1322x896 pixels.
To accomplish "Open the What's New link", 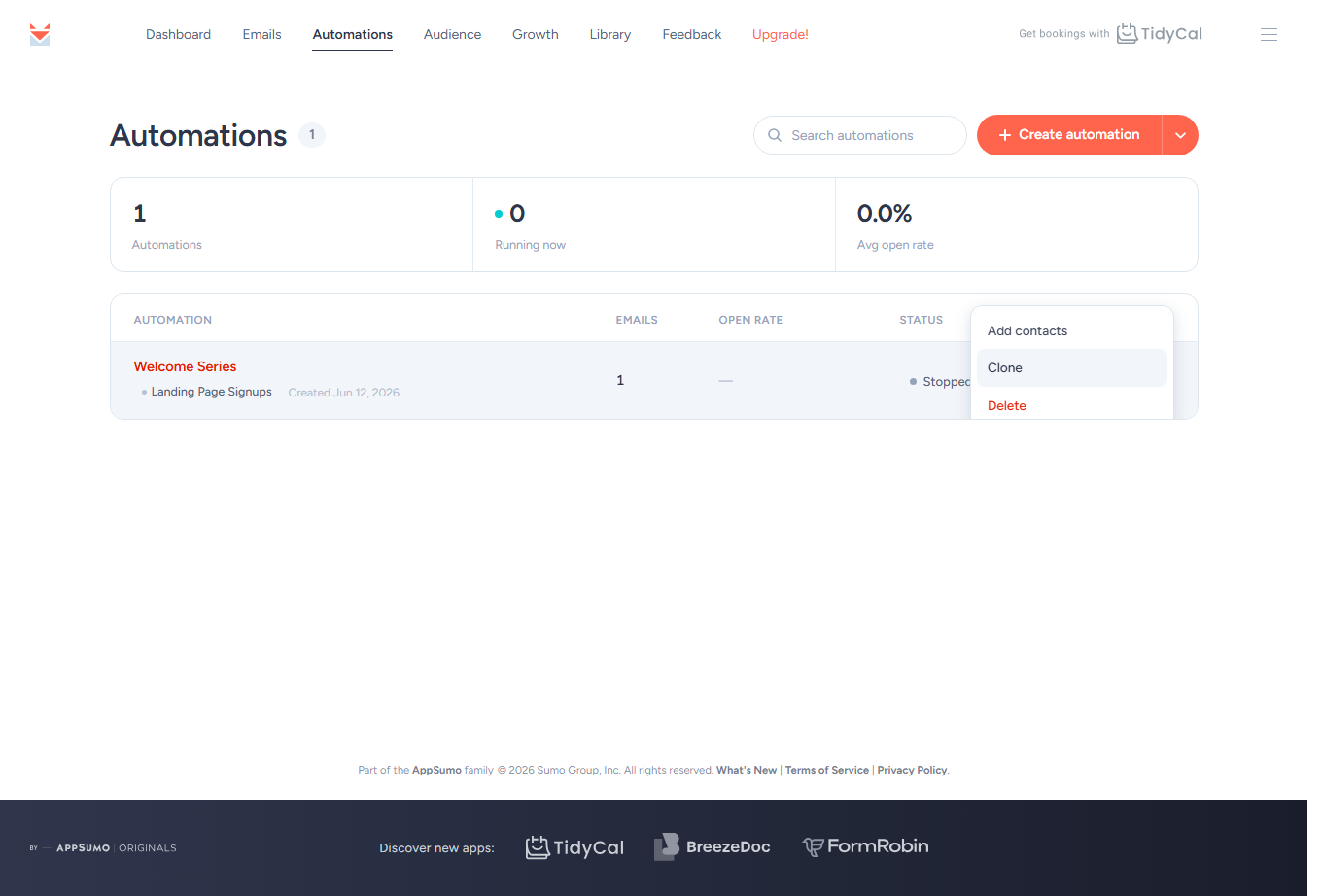I will click(x=747, y=770).
